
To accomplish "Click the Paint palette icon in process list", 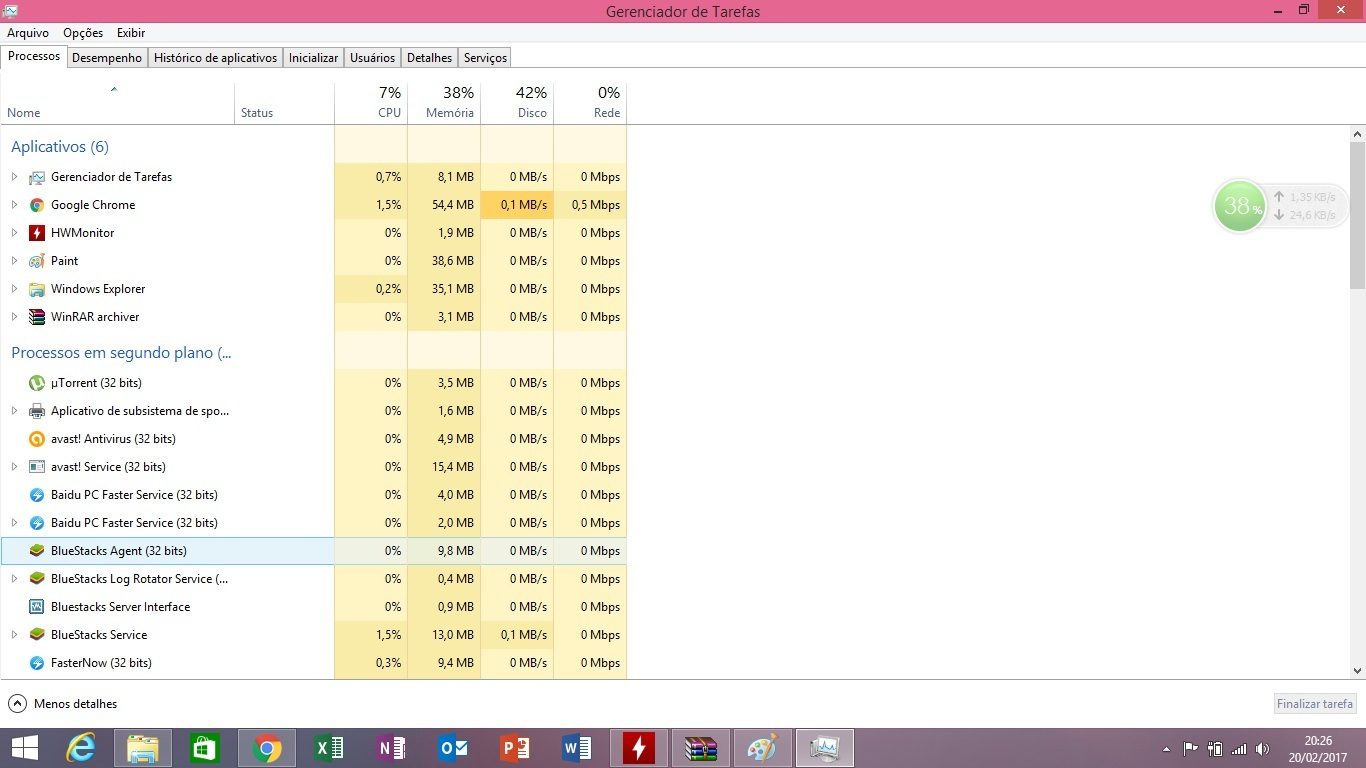I will [37, 261].
